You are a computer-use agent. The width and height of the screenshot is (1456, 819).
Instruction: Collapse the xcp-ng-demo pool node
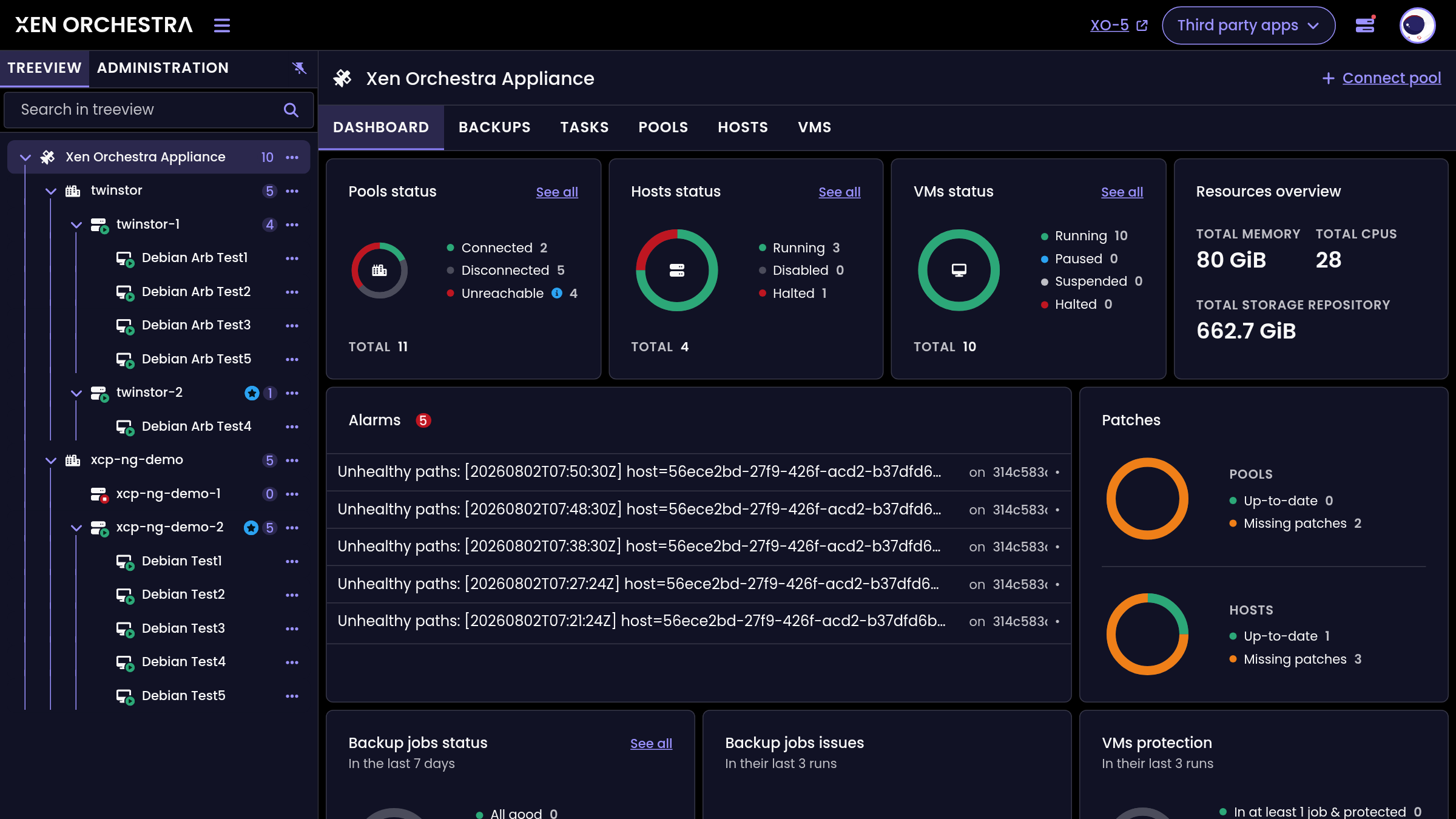(x=51, y=460)
